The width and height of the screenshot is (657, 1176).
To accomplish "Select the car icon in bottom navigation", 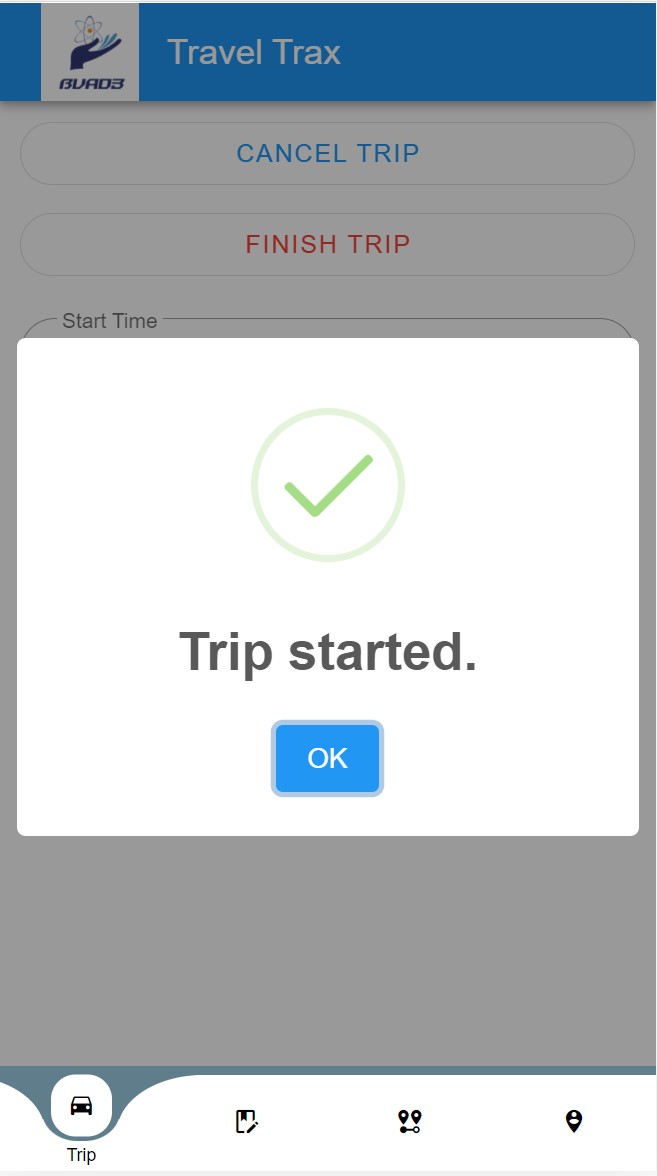I will [81, 1106].
